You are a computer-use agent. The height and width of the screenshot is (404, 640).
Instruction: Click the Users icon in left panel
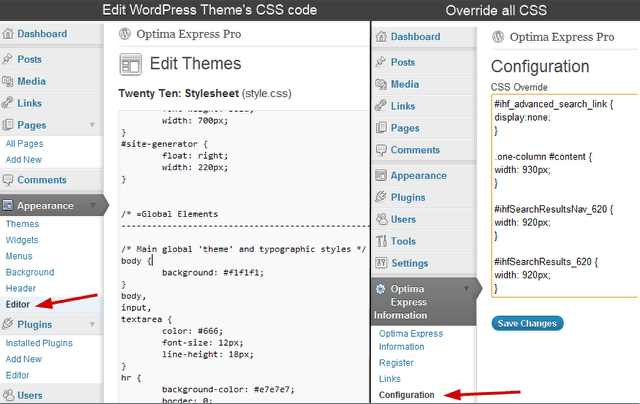(x=7, y=395)
